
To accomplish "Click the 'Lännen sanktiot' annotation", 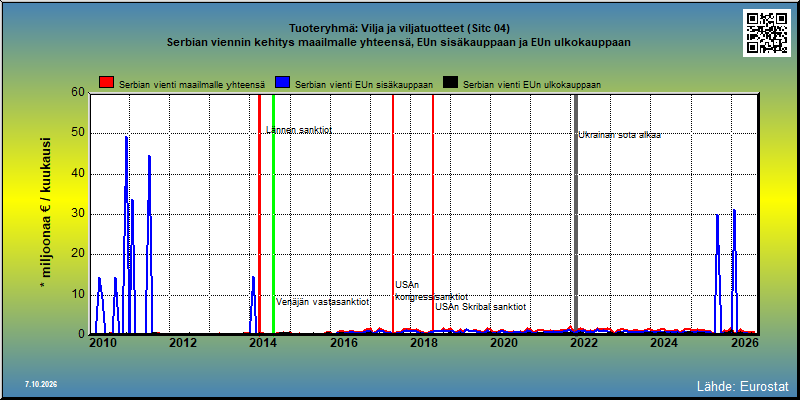I will pos(299,130).
